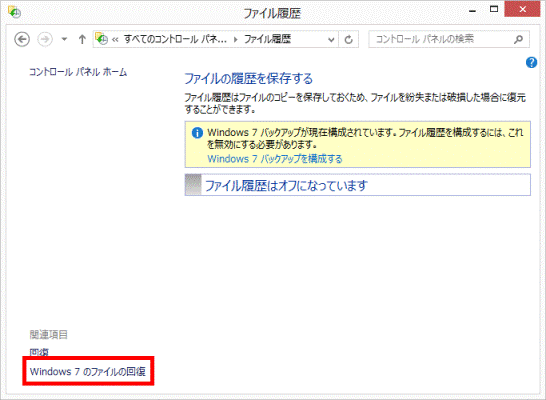The image size is (546, 400).
Task: Click the forward navigation arrow
Action: pos(45,39)
